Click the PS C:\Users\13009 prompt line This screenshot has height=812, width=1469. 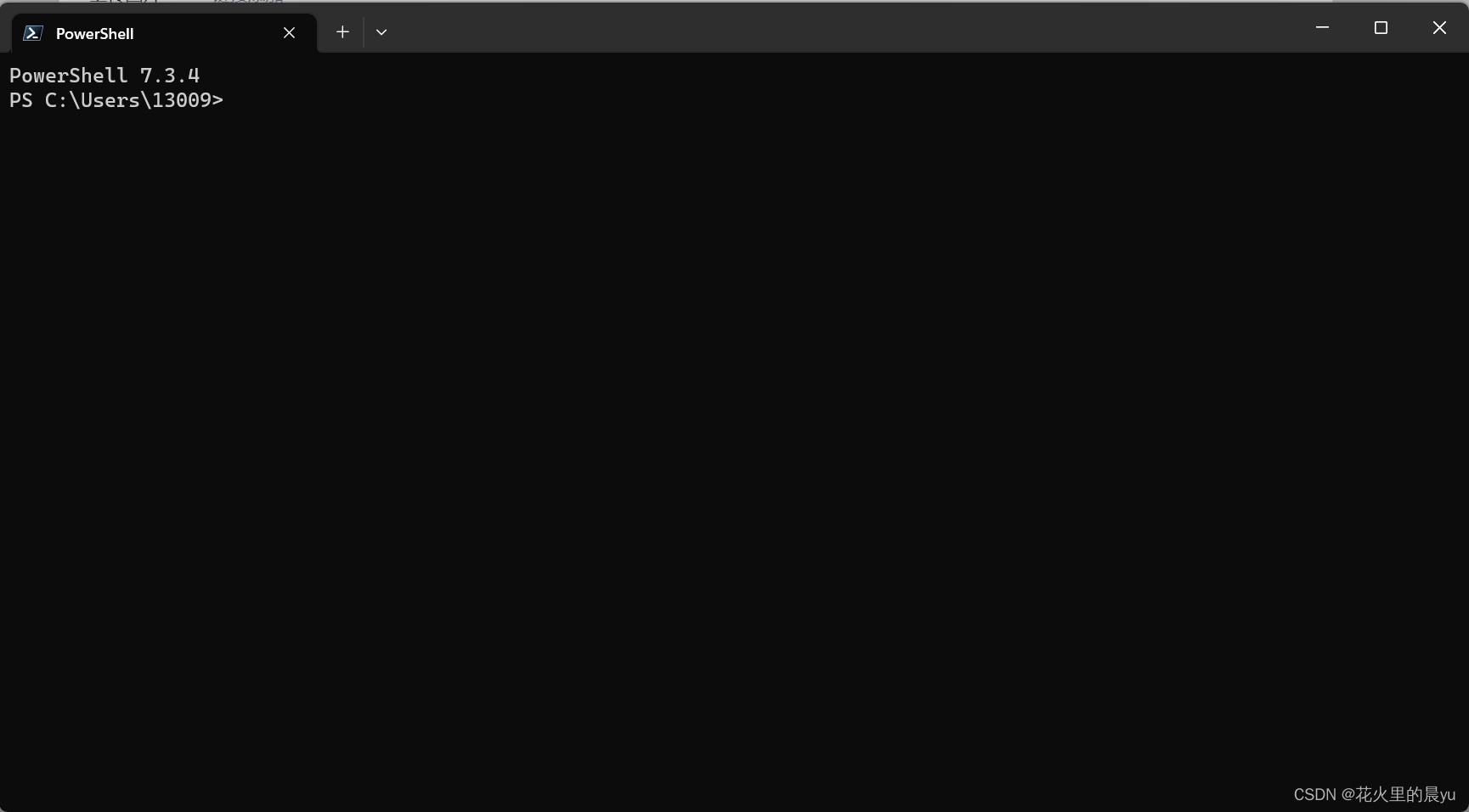[116, 100]
